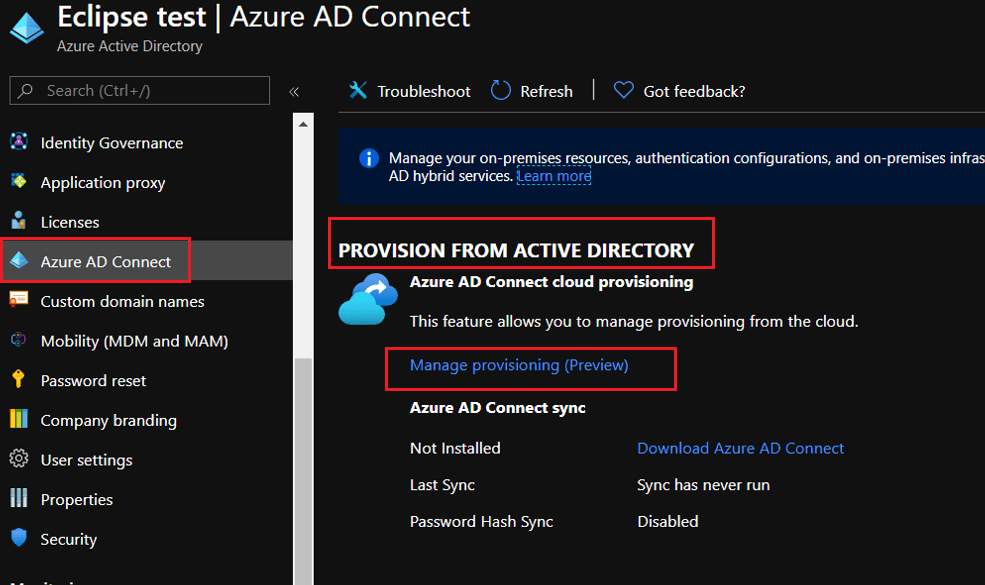
Task: Click the Identity Governance icon
Action: click(18, 142)
